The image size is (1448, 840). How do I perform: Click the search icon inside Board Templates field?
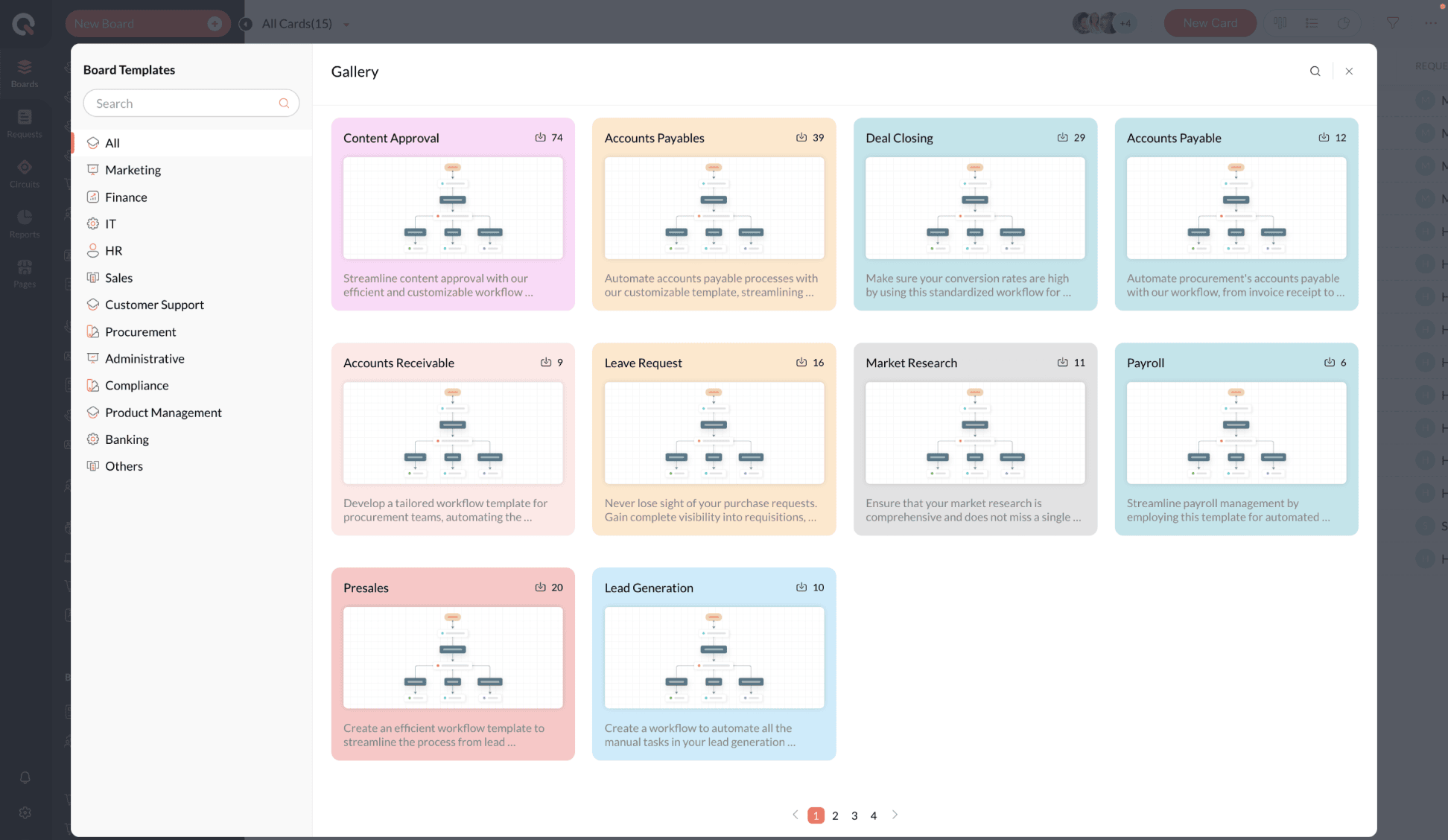coord(284,104)
